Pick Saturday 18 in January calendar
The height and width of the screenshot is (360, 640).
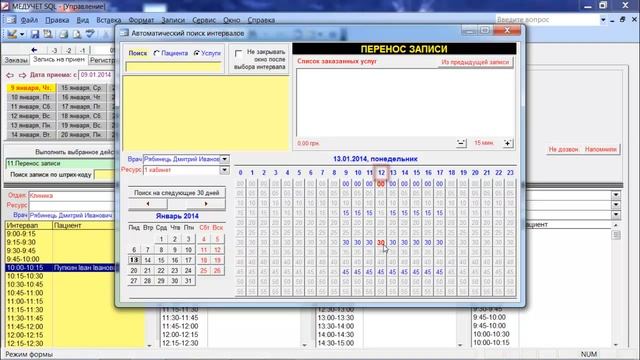pyautogui.click(x=204, y=260)
